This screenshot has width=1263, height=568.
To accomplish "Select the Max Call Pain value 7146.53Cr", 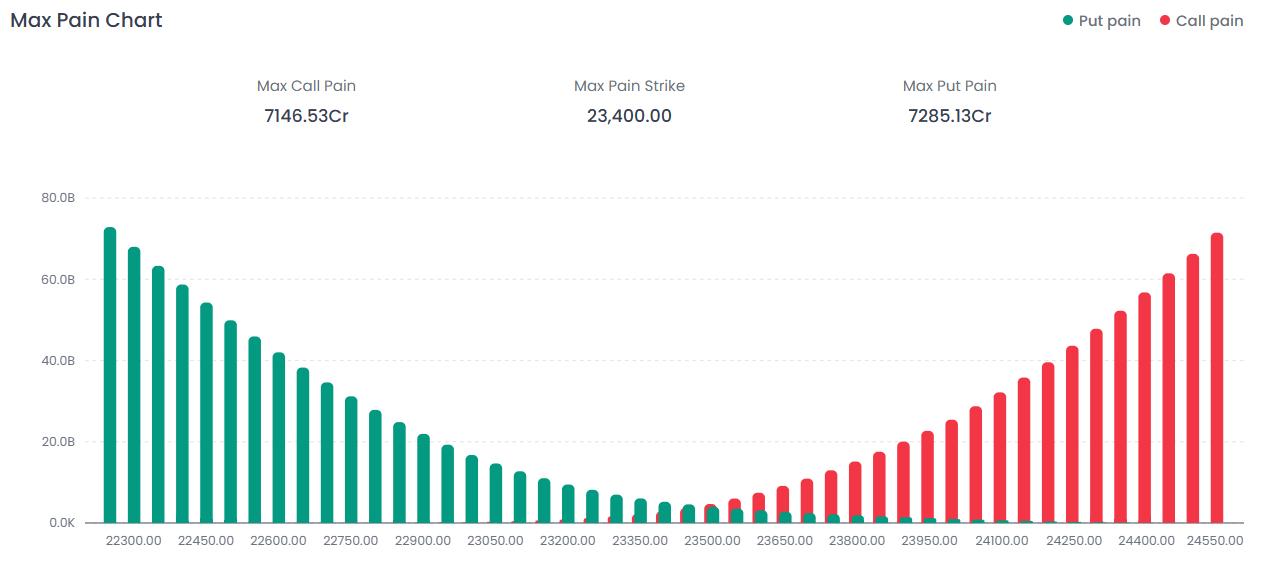I will pos(306,116).
